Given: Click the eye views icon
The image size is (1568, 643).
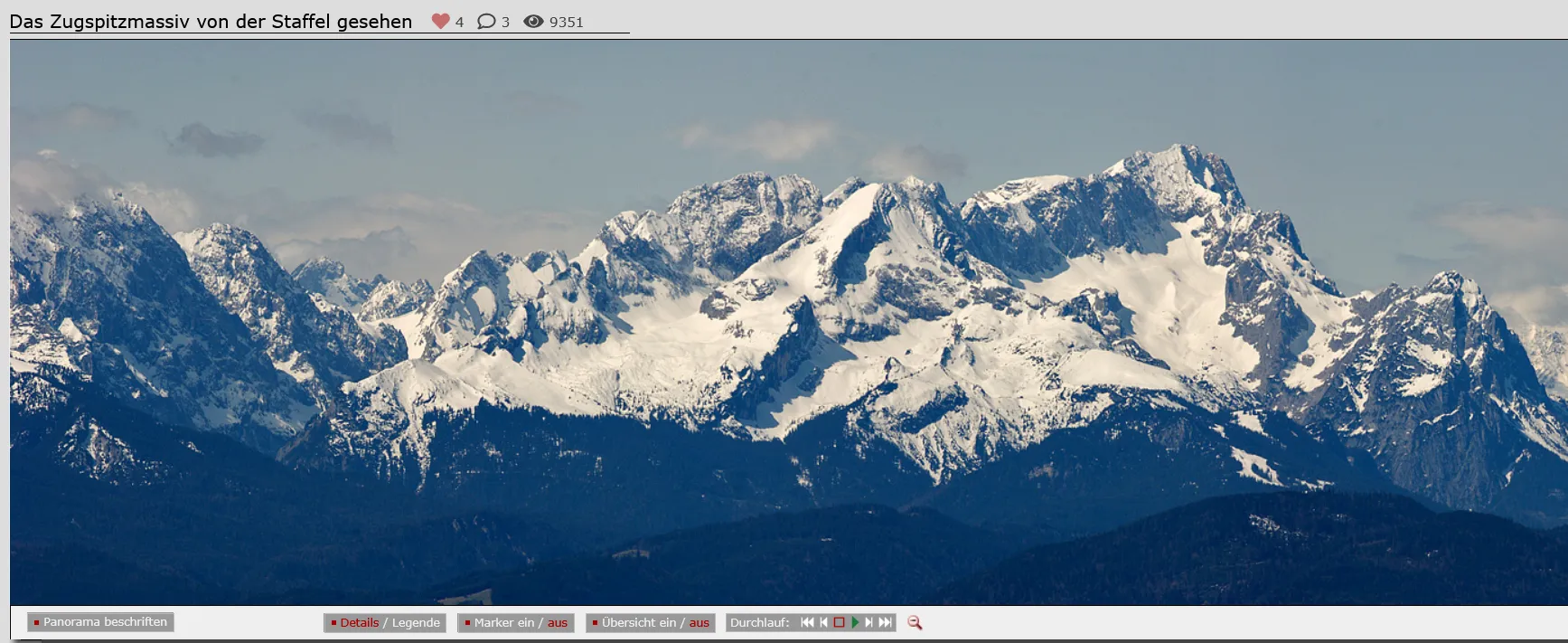Looking at the screenshot, I should coord(533,21).
